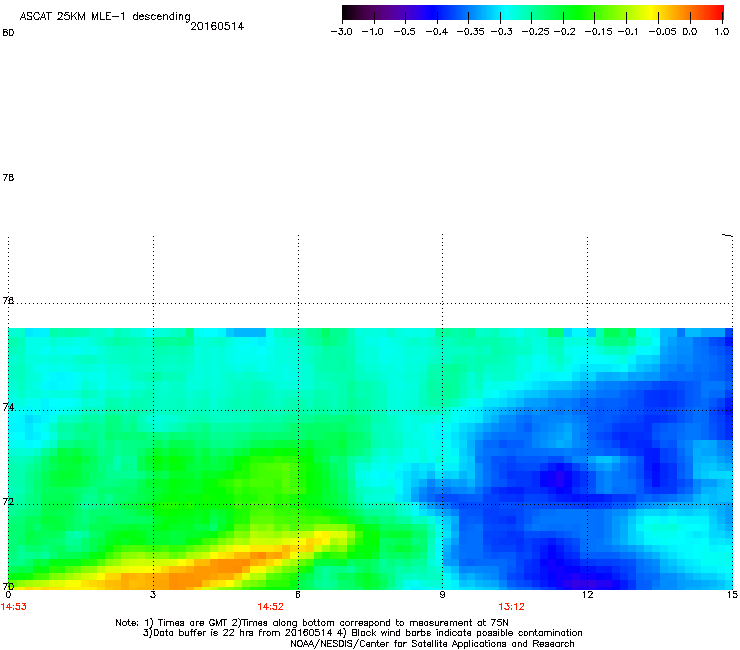Click the '12' longitude axis label

coord(588,595)
